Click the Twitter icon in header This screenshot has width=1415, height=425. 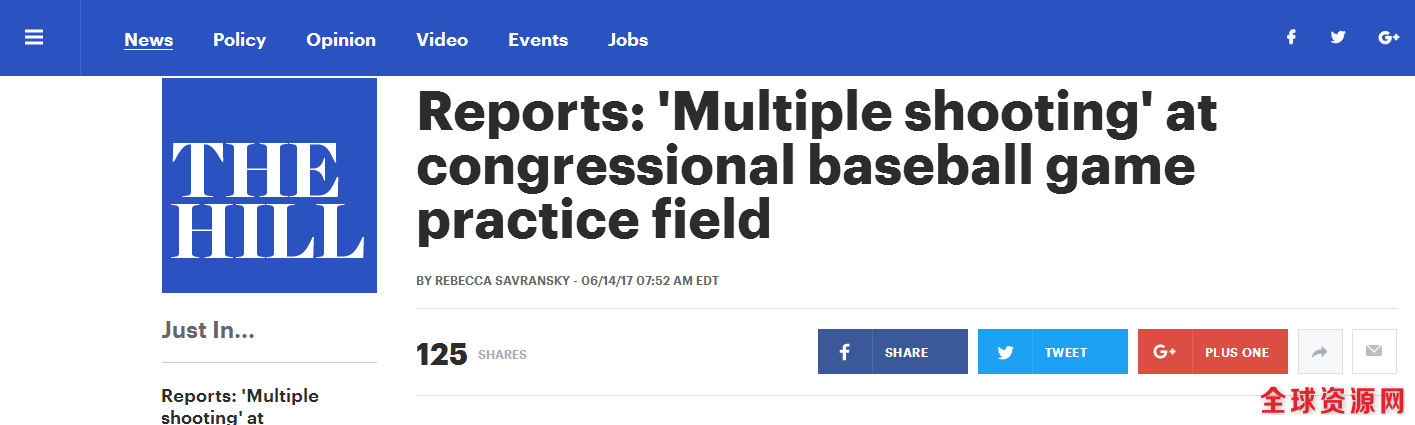click(x=1338, y=37)
